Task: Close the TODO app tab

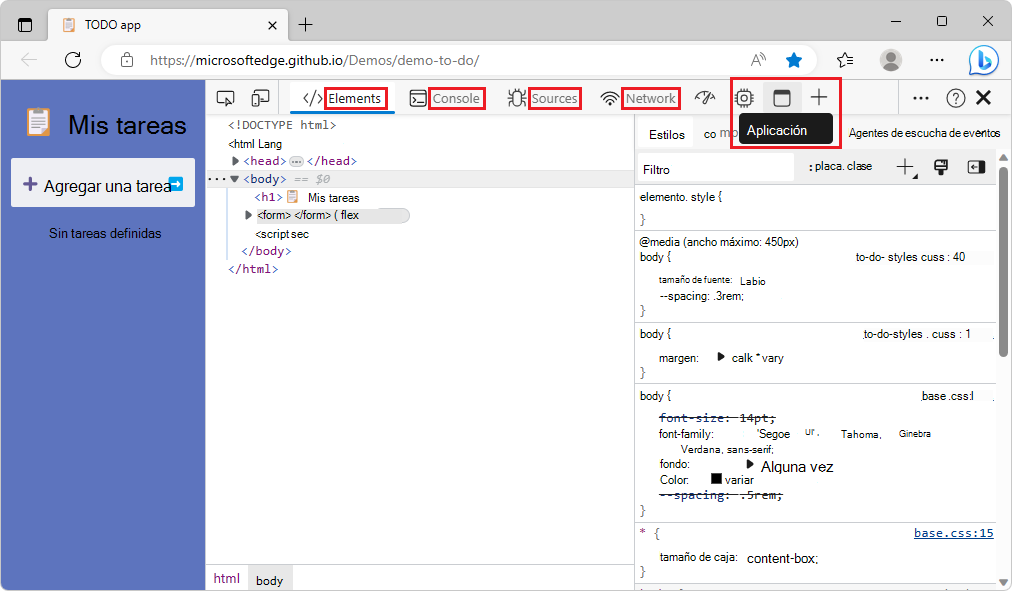Action: click(x=272, y=25)
